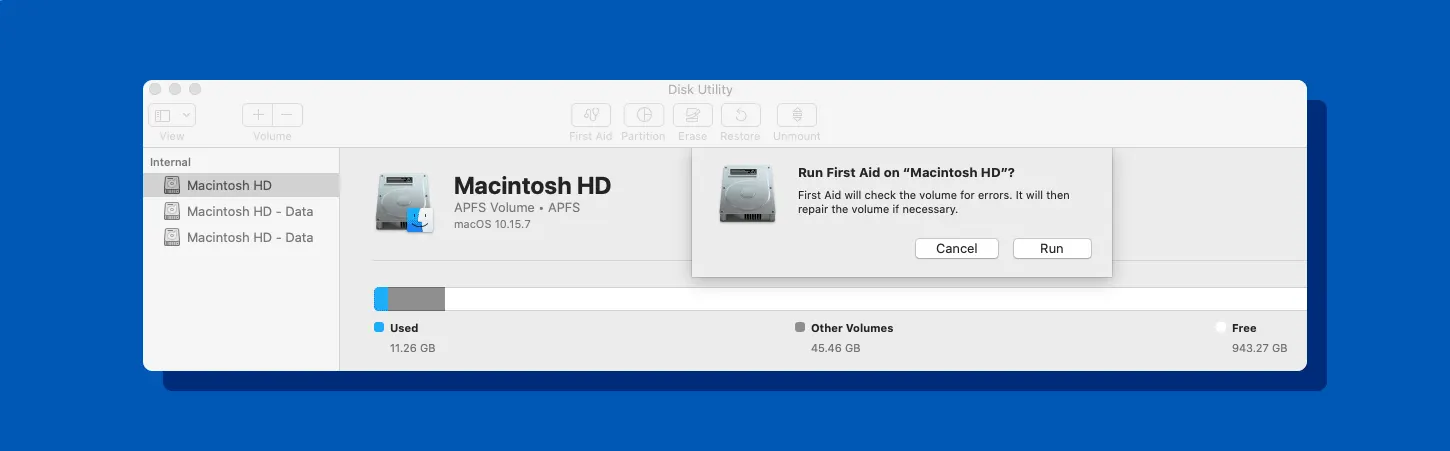Viewport: 1450px width, 451px height.
Task: Remove volume with minus button
Action: click(288, 115)
